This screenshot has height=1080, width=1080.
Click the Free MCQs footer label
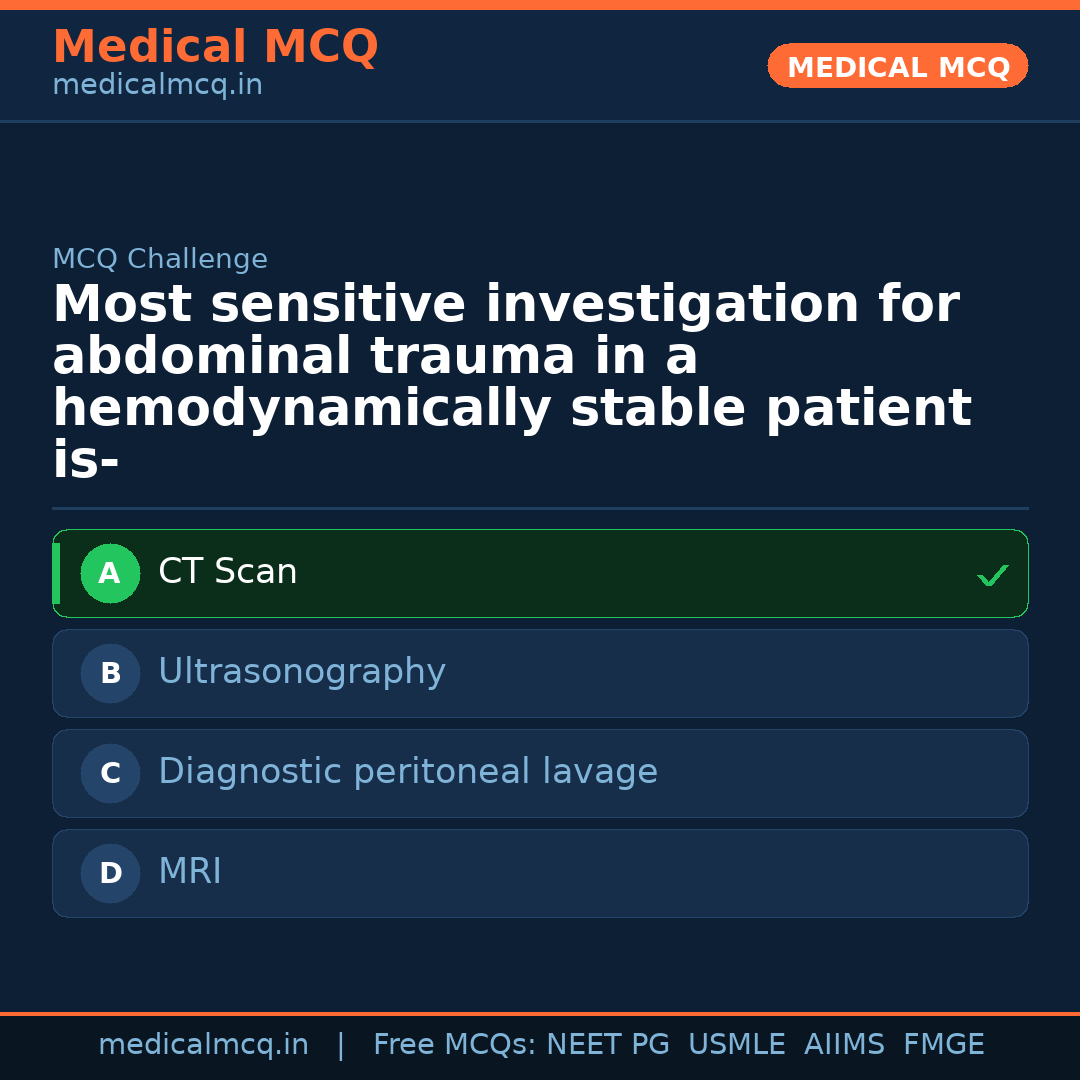[454, 1045]
